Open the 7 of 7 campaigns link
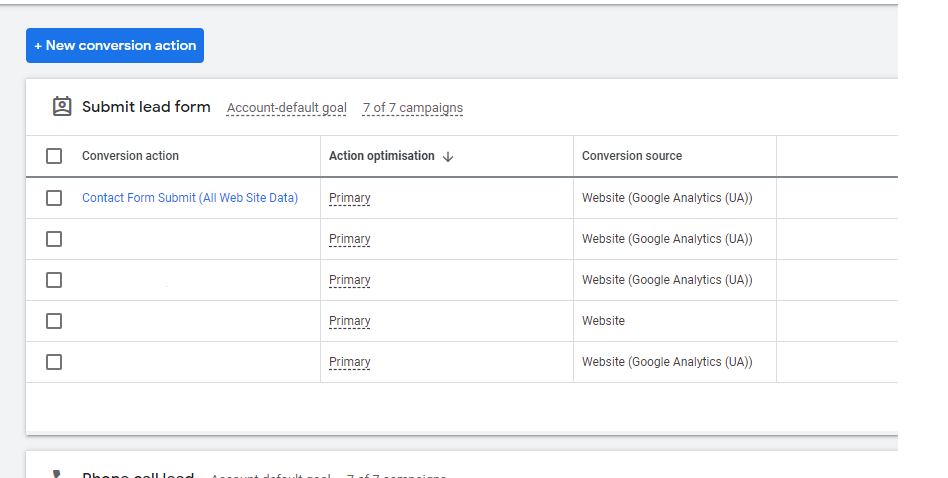 [412, 108]
